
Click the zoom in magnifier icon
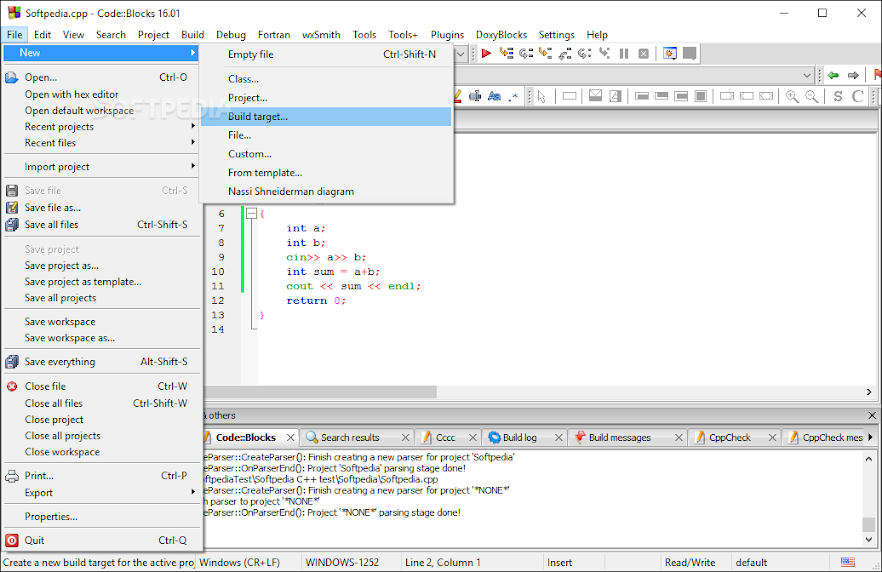click(x=792, y=96)
